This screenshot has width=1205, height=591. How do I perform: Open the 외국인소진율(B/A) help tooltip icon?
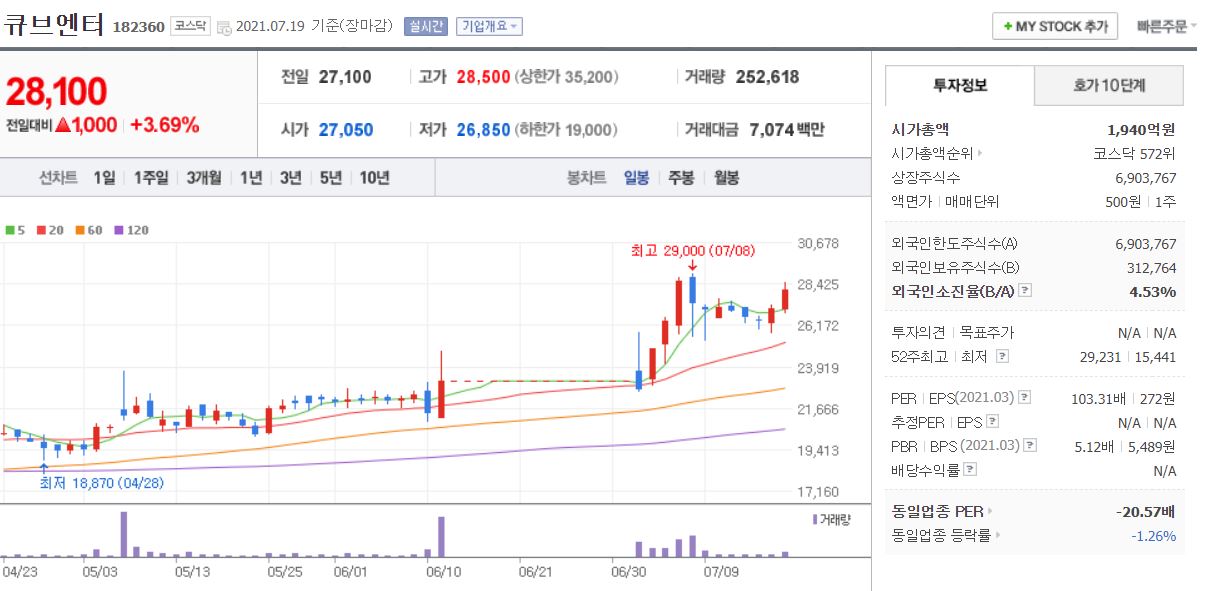click(1024, 291)
